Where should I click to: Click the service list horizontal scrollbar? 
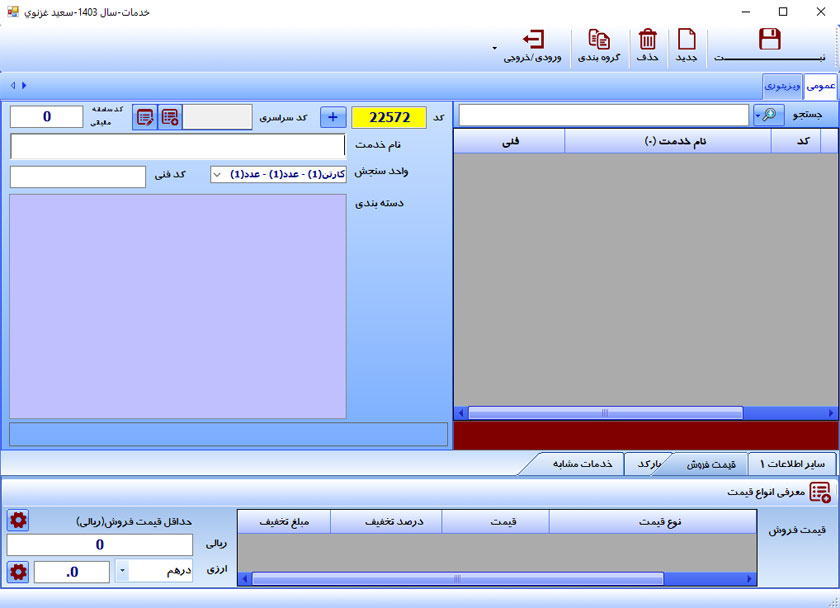coord(605,412)
